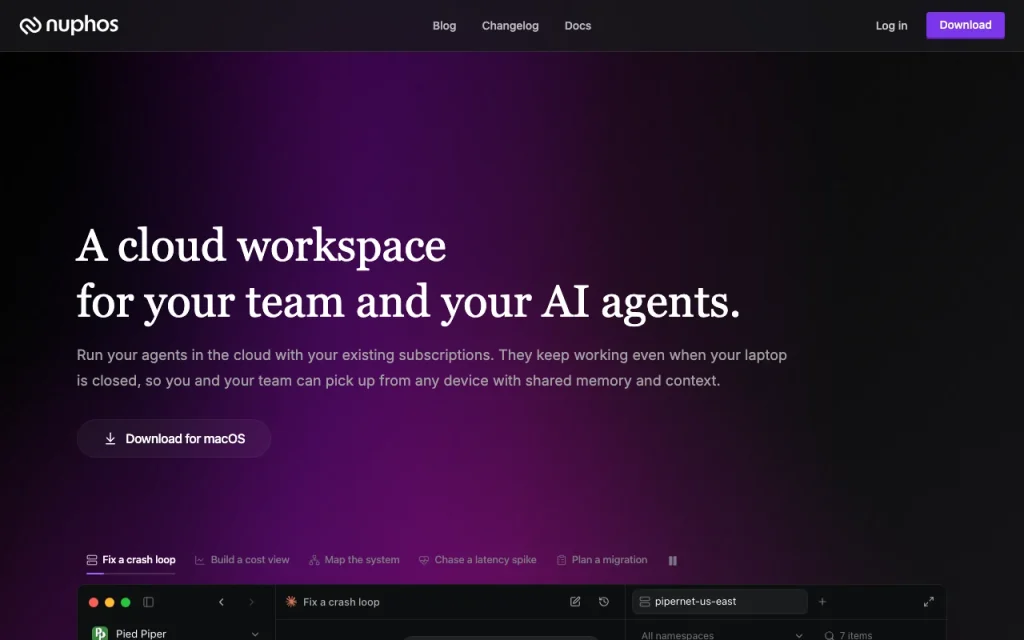1024x640 pixels.
Task: Add a new tab with plus icon
Action: [x=822, y=601]
